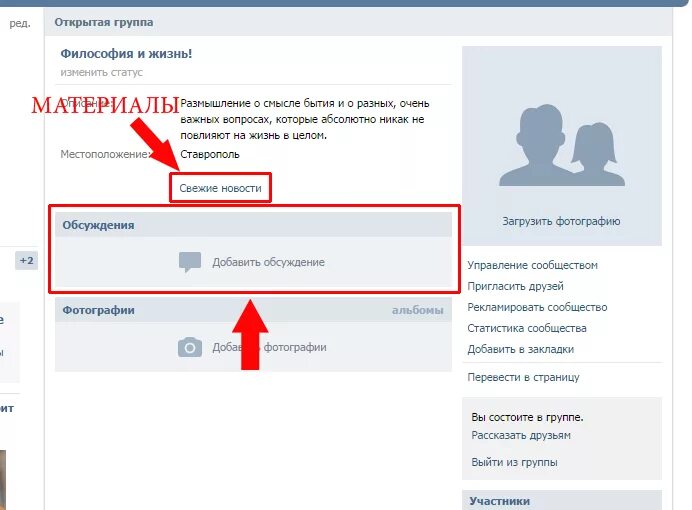
Task: Open the Свежие новости link
Action: point(220,188)
